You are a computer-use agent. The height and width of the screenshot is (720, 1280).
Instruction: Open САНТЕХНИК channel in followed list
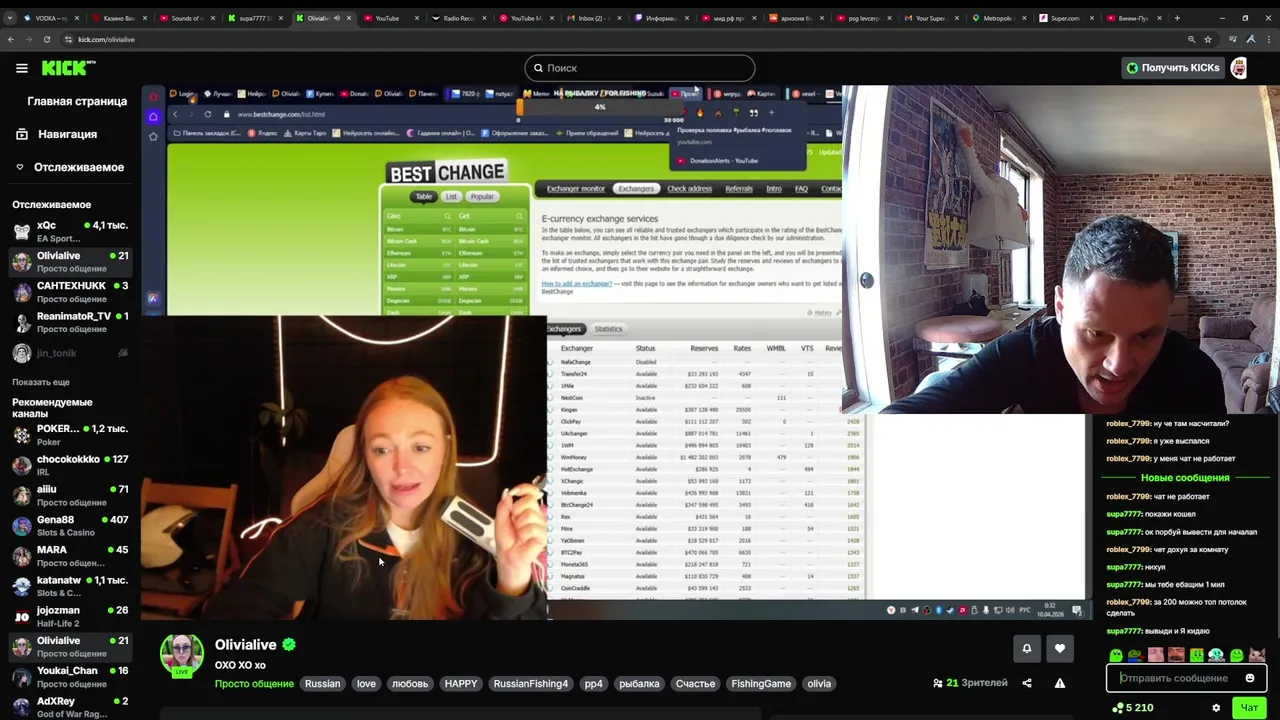tap(70, 292)
